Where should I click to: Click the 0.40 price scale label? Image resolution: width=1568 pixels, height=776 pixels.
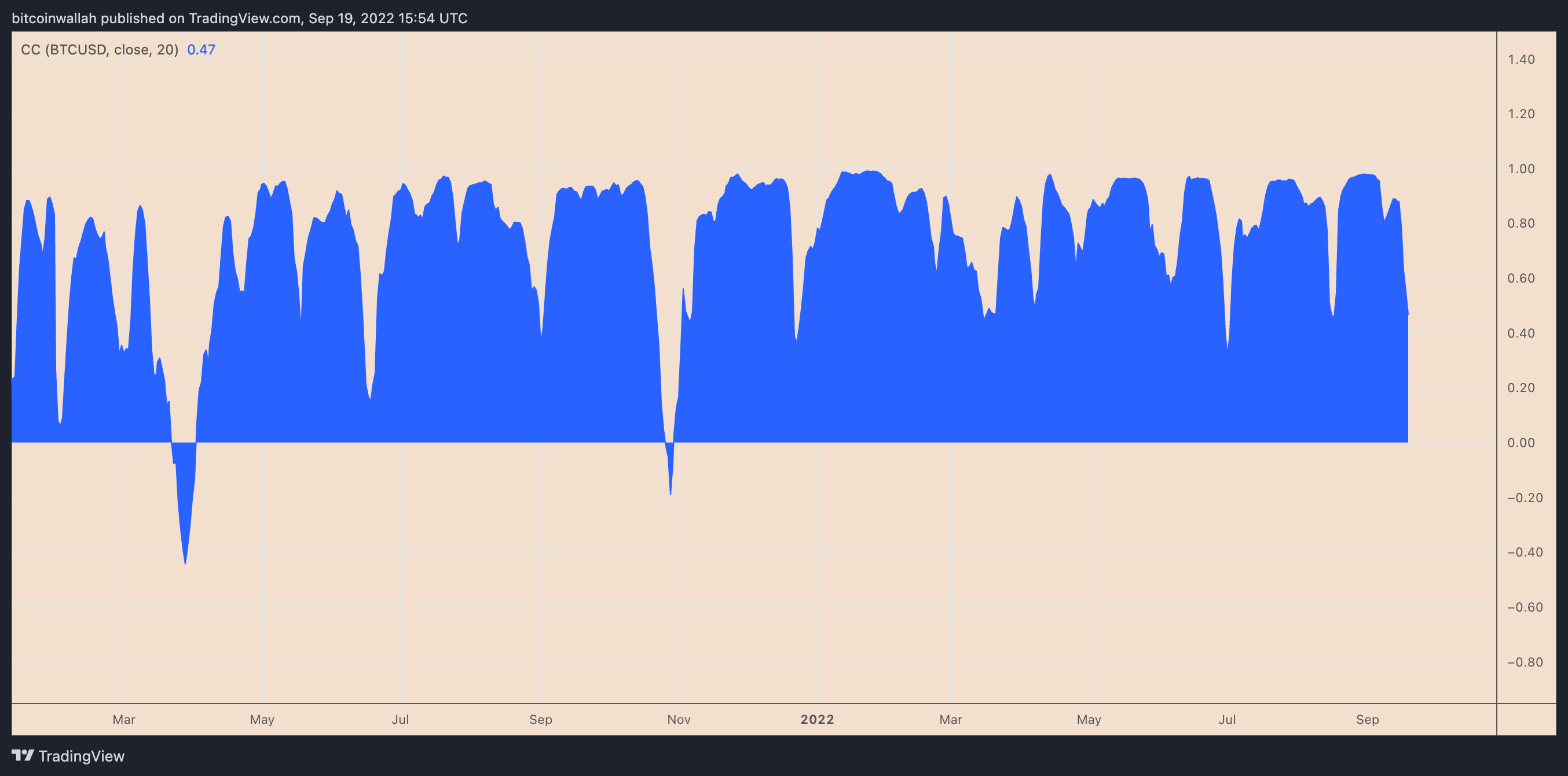1521,333
